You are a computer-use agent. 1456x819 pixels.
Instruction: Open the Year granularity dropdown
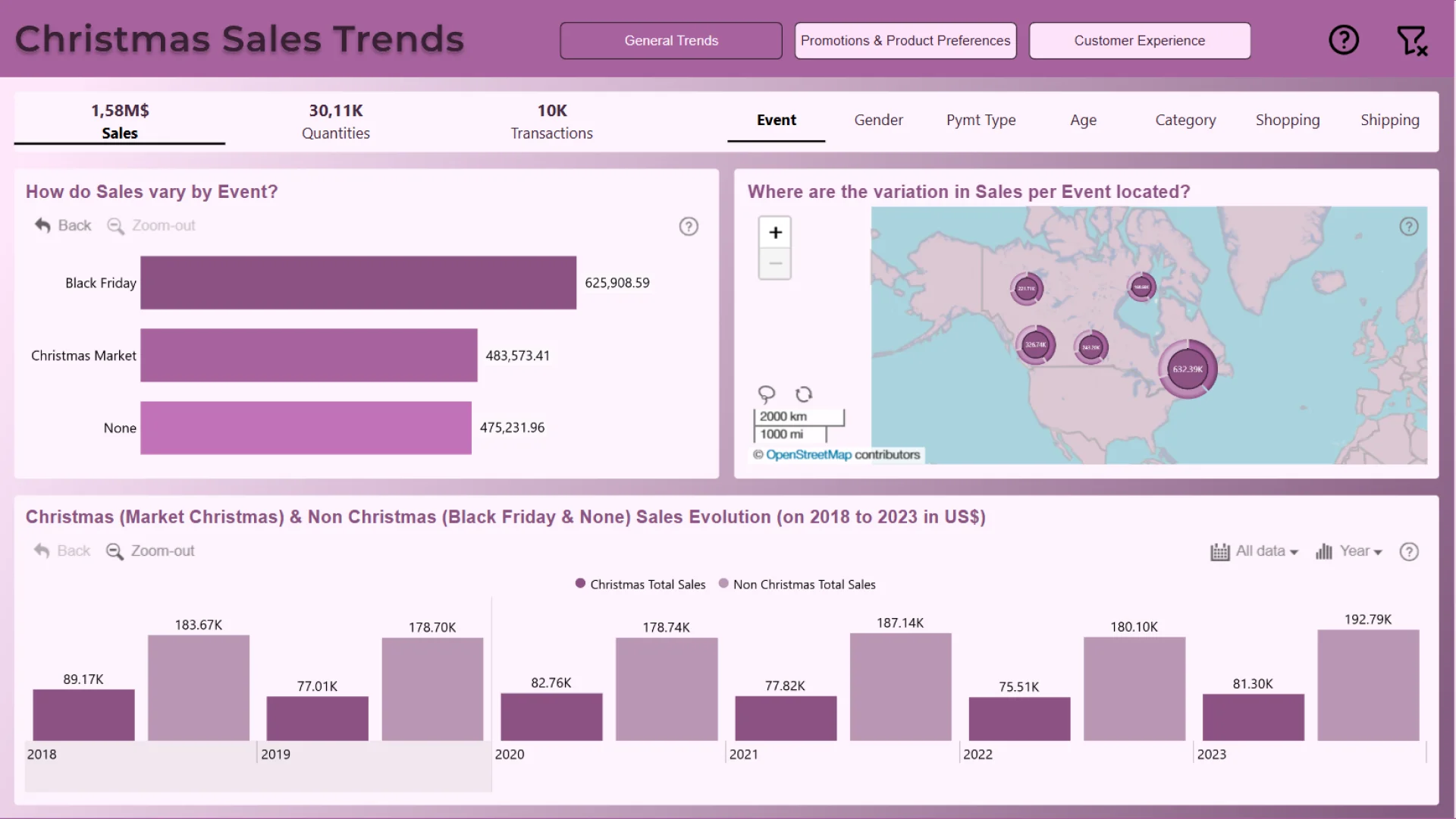[1349, 551]
